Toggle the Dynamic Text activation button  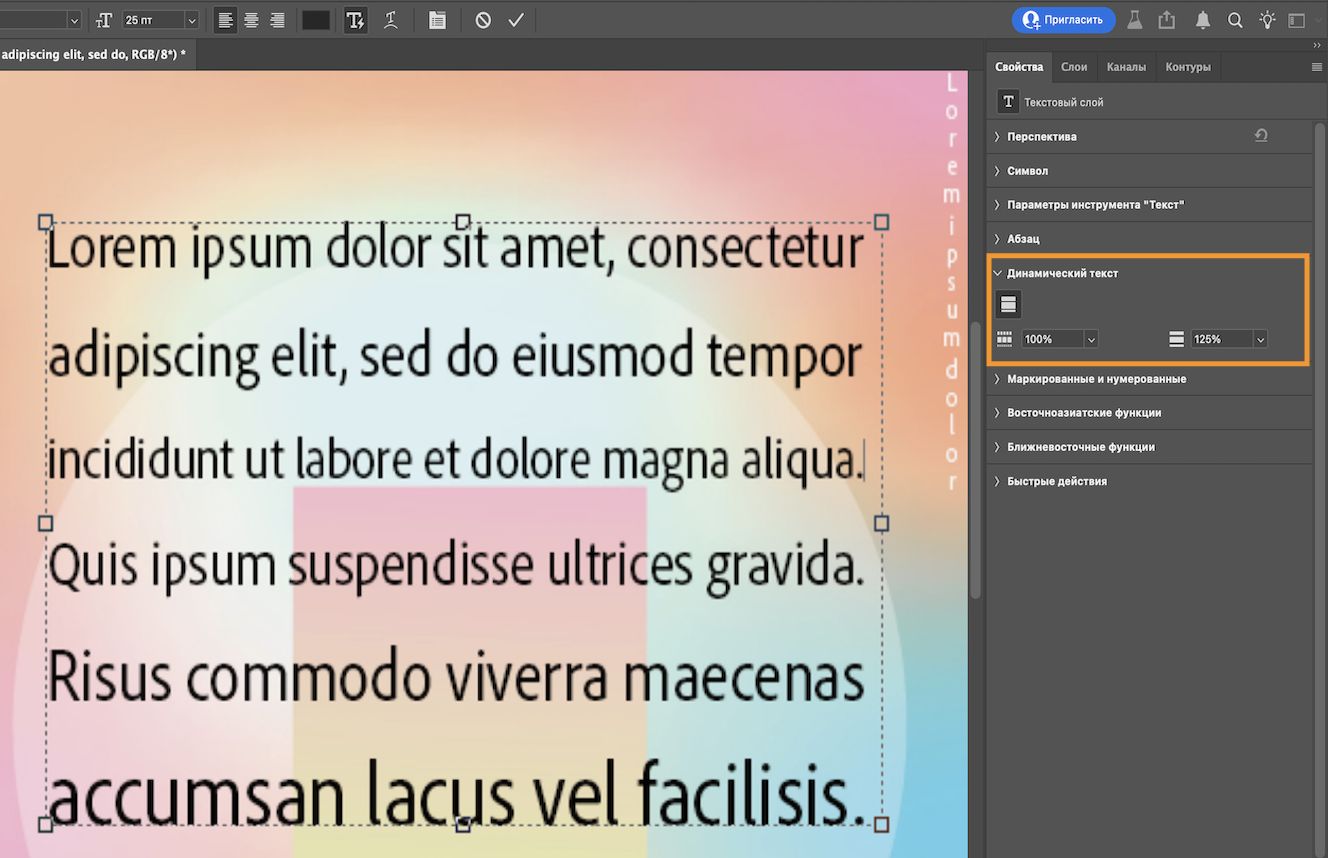pos(1008,303)
